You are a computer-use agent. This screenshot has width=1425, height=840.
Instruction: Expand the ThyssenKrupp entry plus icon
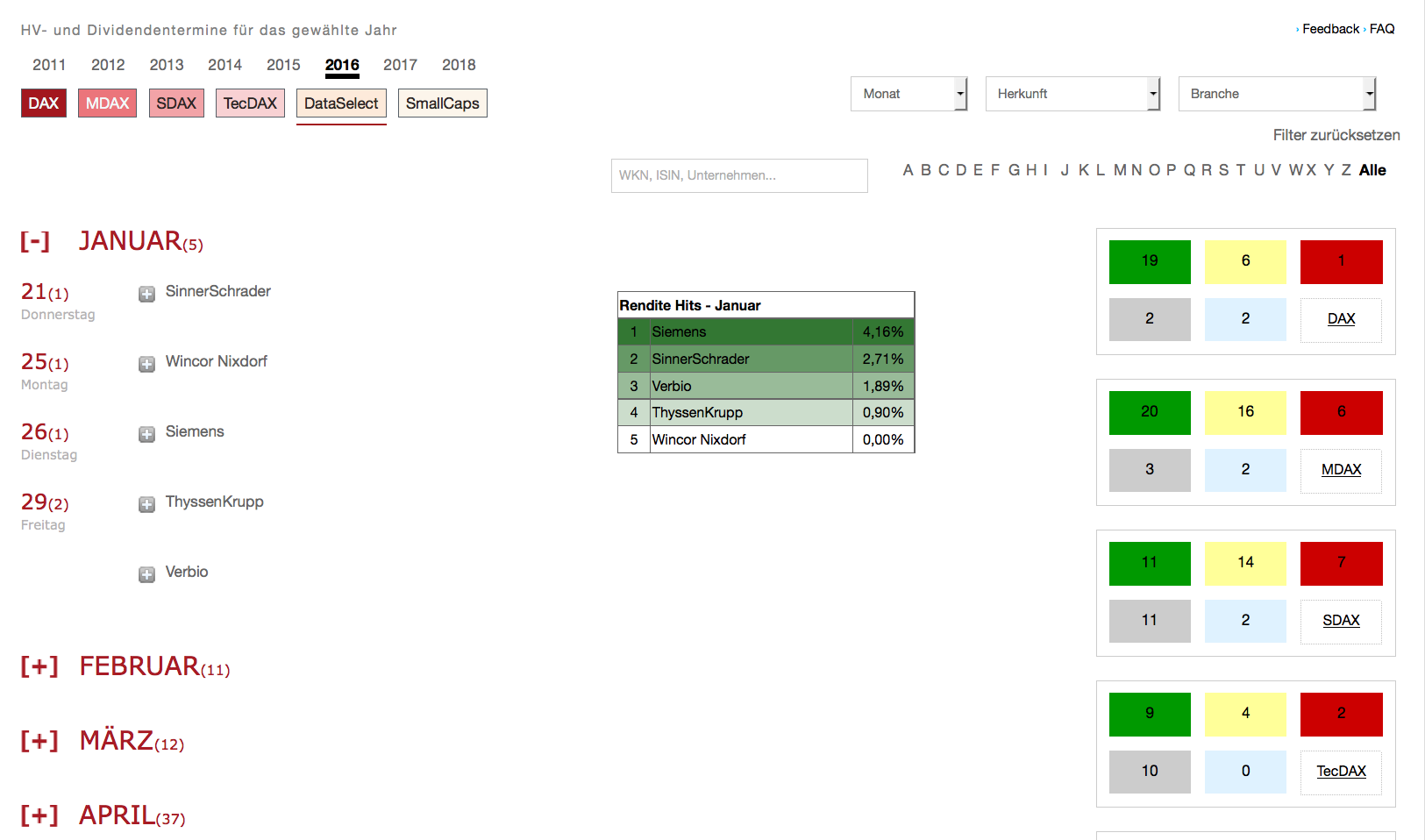146,504
